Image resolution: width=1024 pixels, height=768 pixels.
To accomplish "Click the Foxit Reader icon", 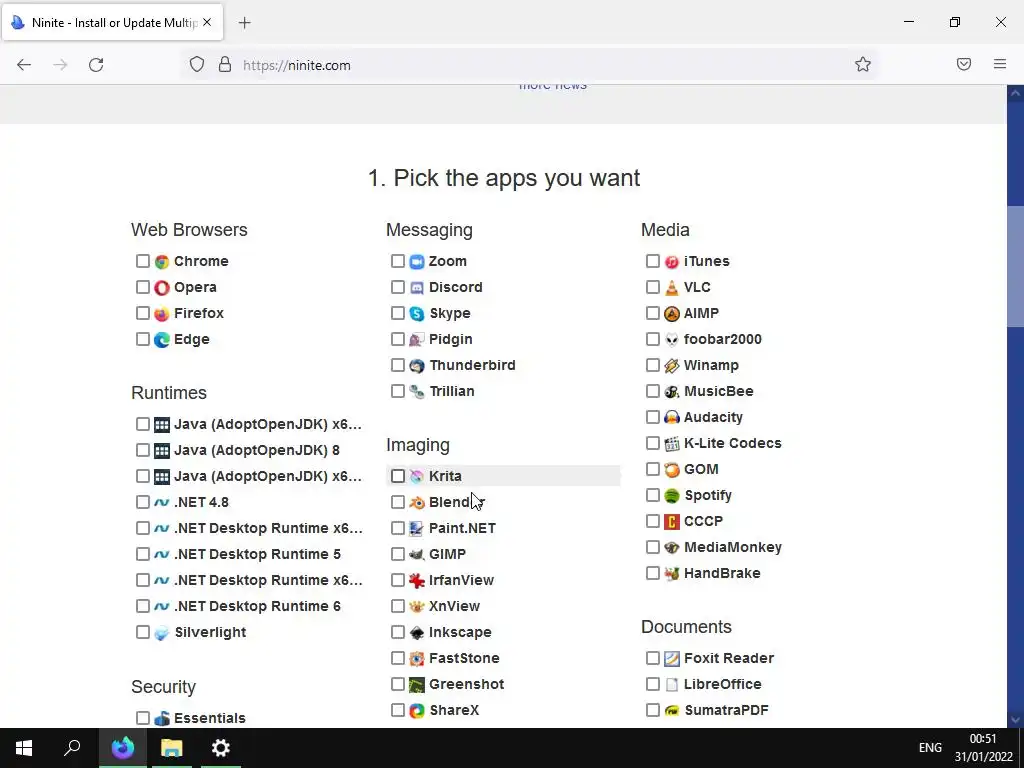I will pyautogui.click(x=671, y=658).
